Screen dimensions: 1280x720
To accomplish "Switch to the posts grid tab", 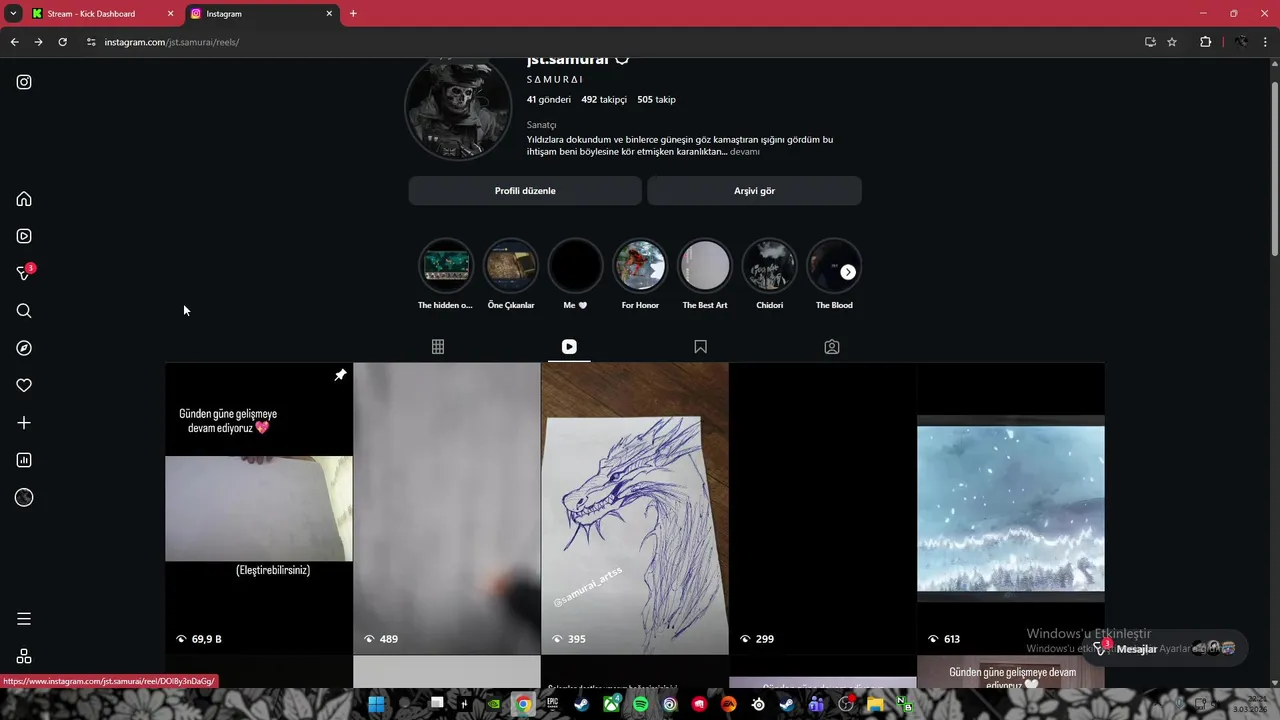I will click(438, 347).
